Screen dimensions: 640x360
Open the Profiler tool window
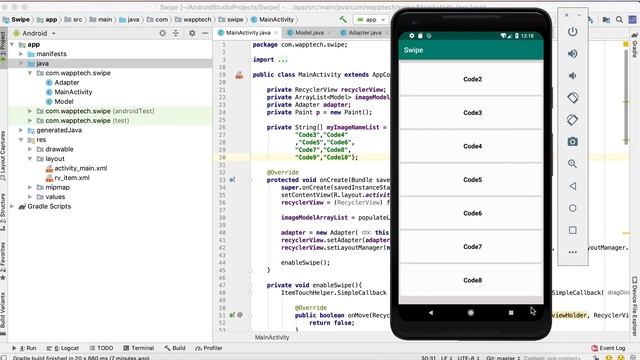click(209, 348)
